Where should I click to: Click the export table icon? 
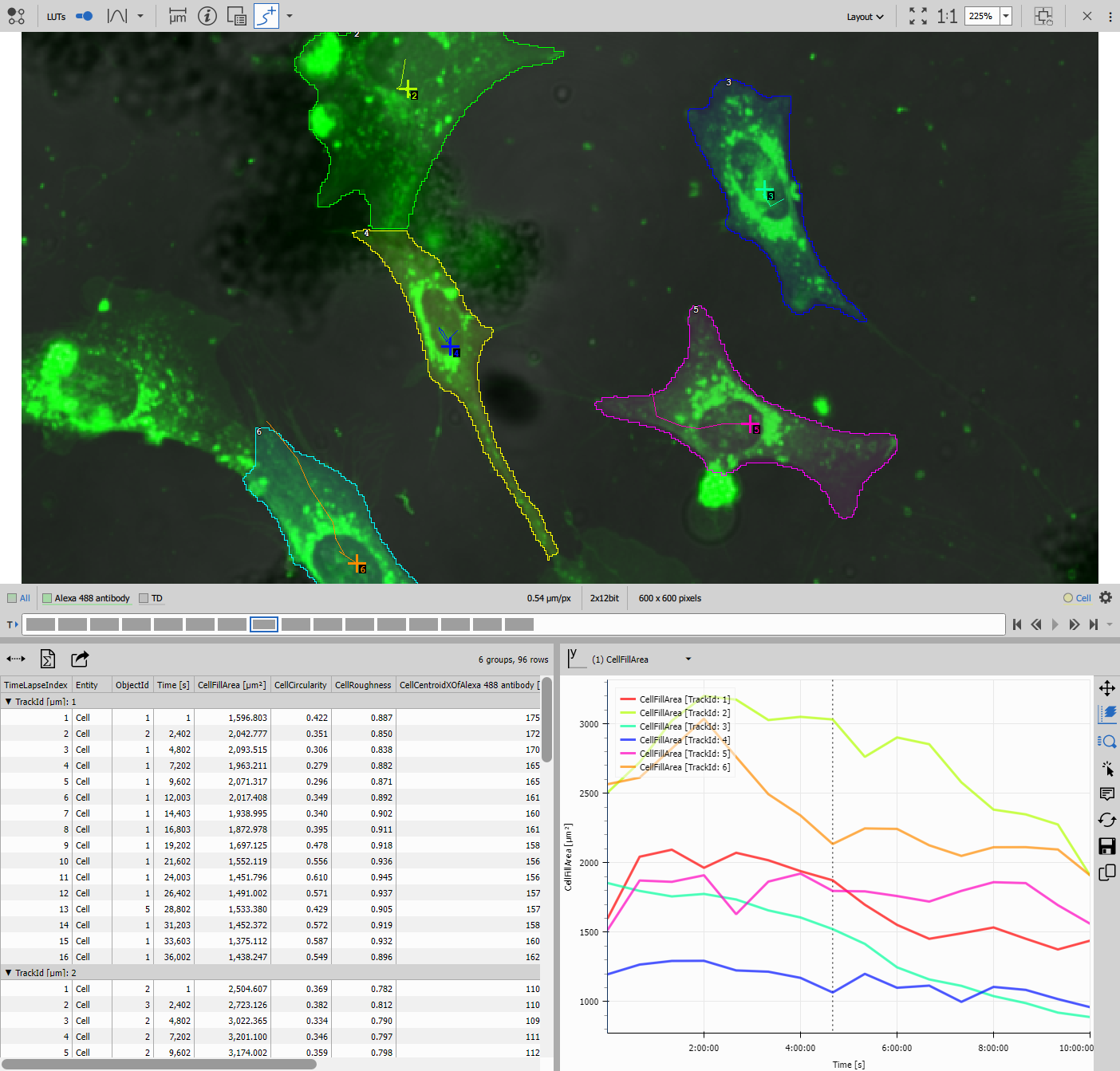(80, 659)
